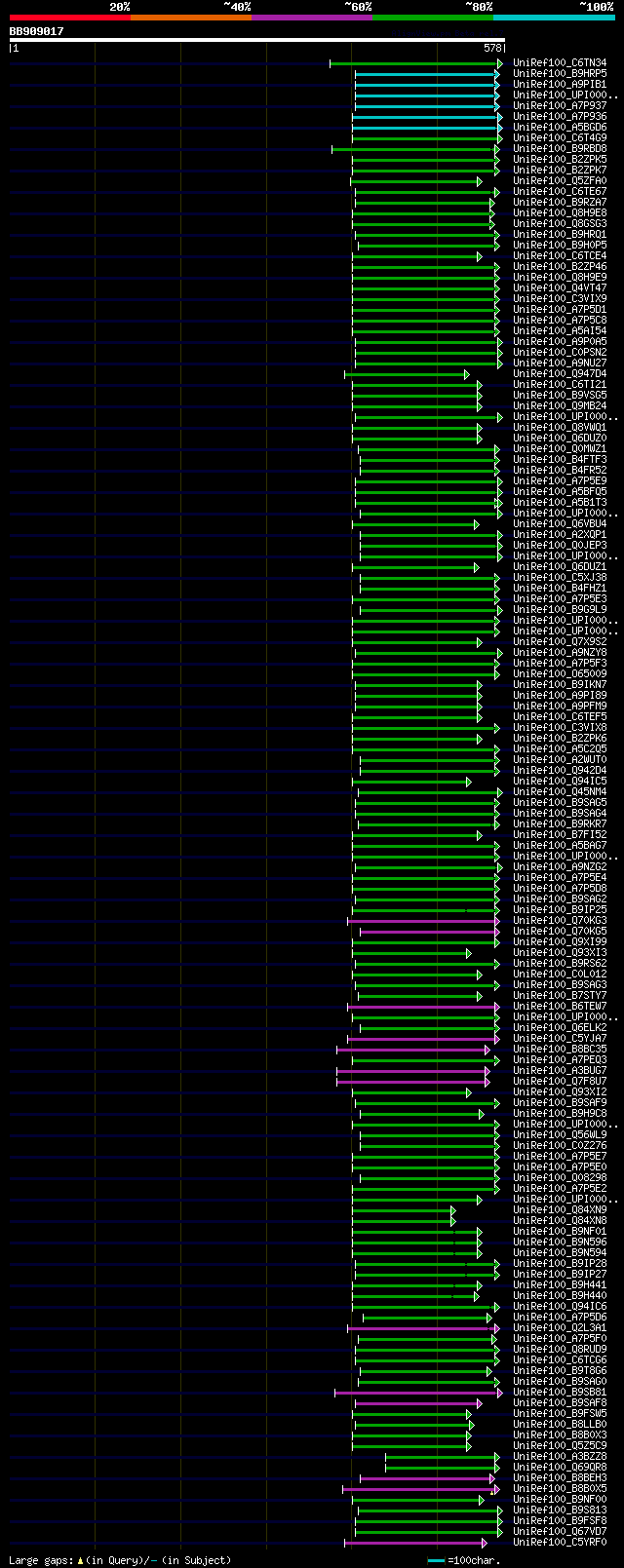The image size is (624, 1568).
Task: Click hit label UniRef100_C6TCE4
Action: 560,256
